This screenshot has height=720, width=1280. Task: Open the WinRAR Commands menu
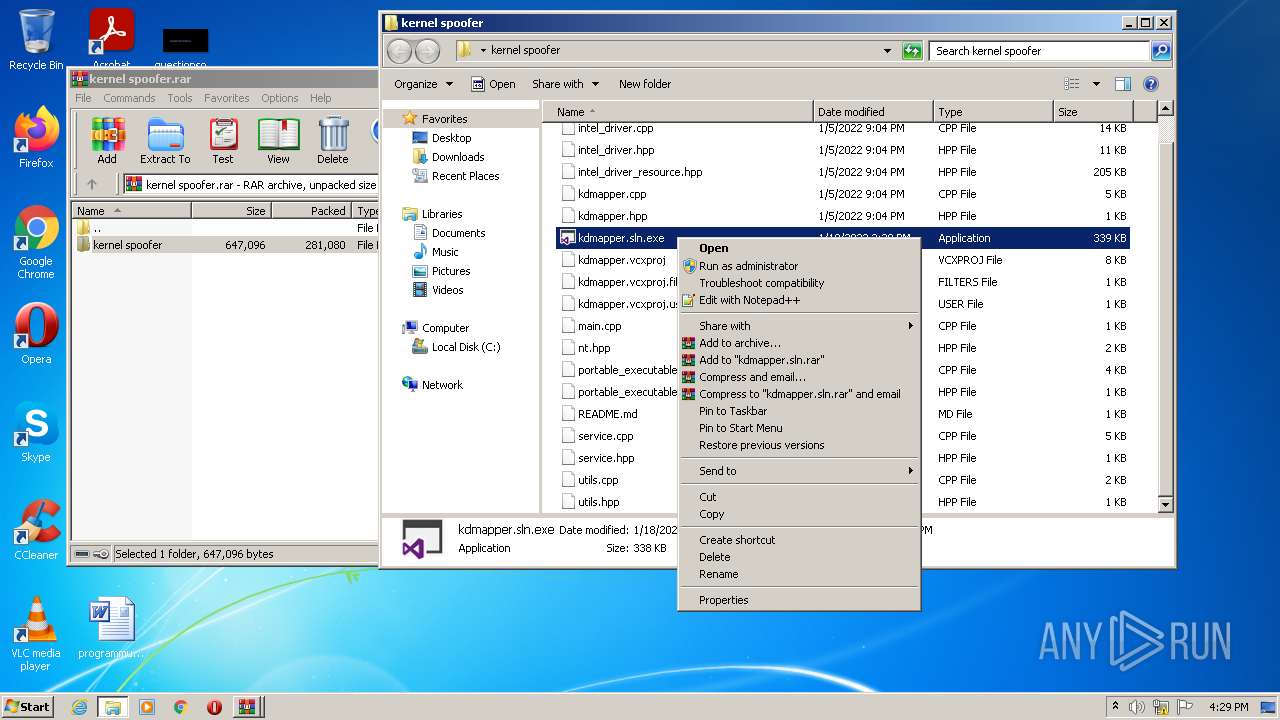tap(129, 98)
